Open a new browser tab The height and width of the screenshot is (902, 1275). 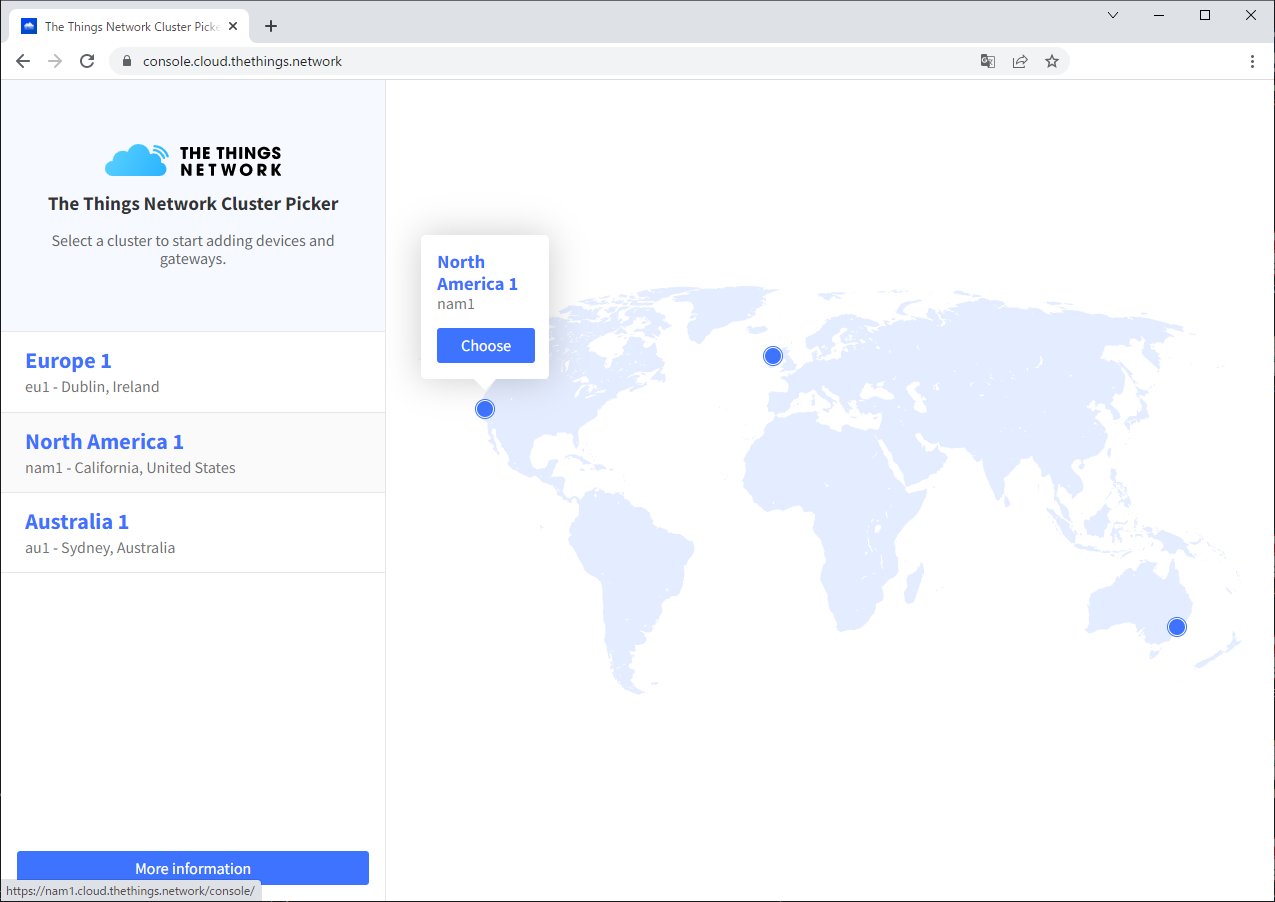point(270,26)
